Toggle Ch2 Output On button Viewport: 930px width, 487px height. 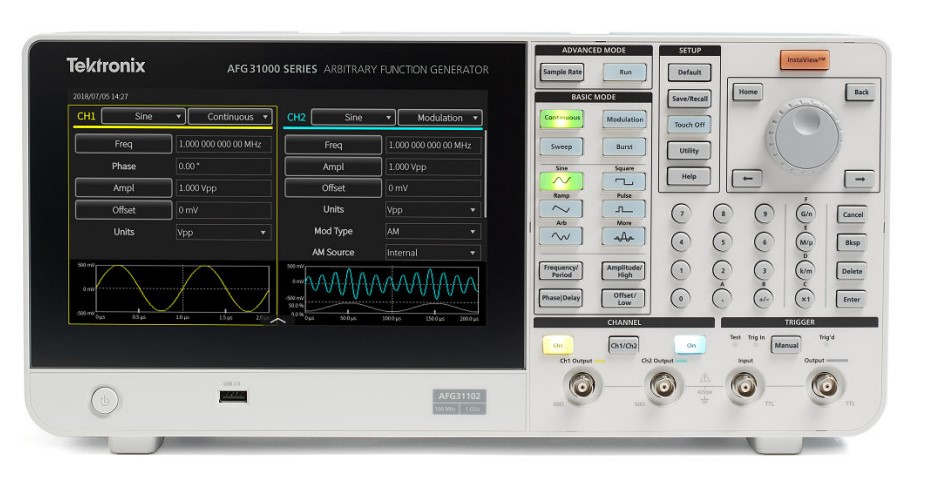(690, 345)
